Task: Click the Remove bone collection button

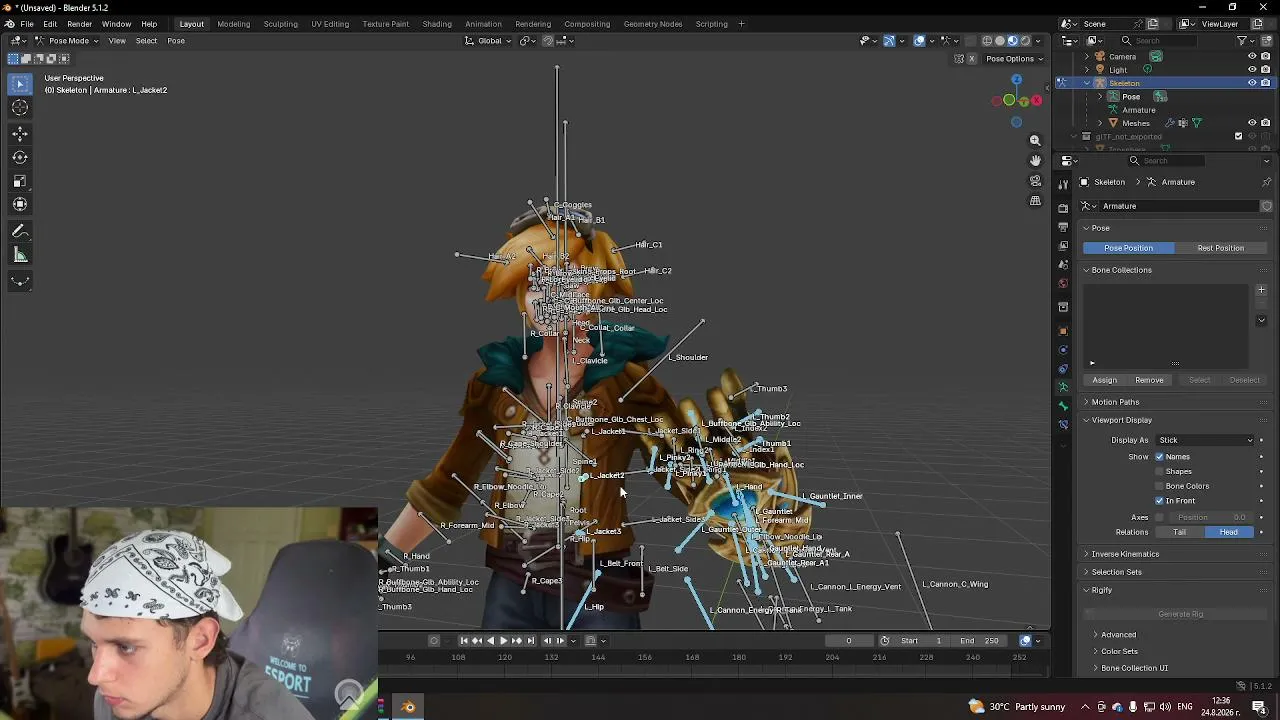Action: (1149, 380)
